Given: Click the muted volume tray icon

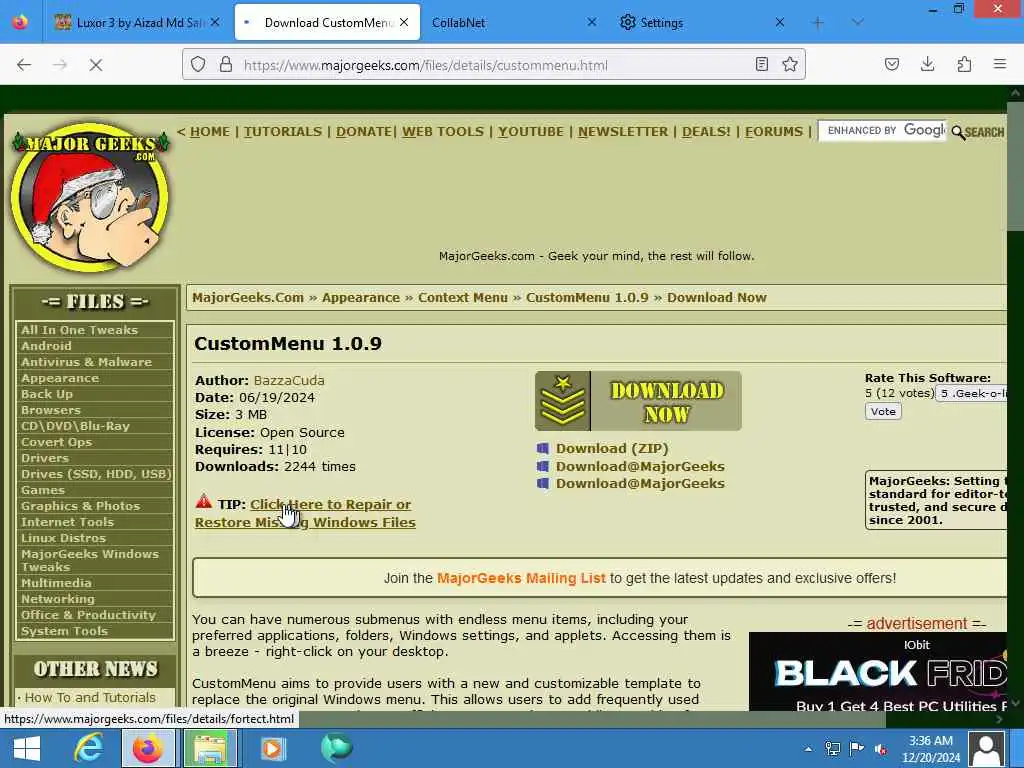Looking at the screenshot, I should (x=881, y=749).
